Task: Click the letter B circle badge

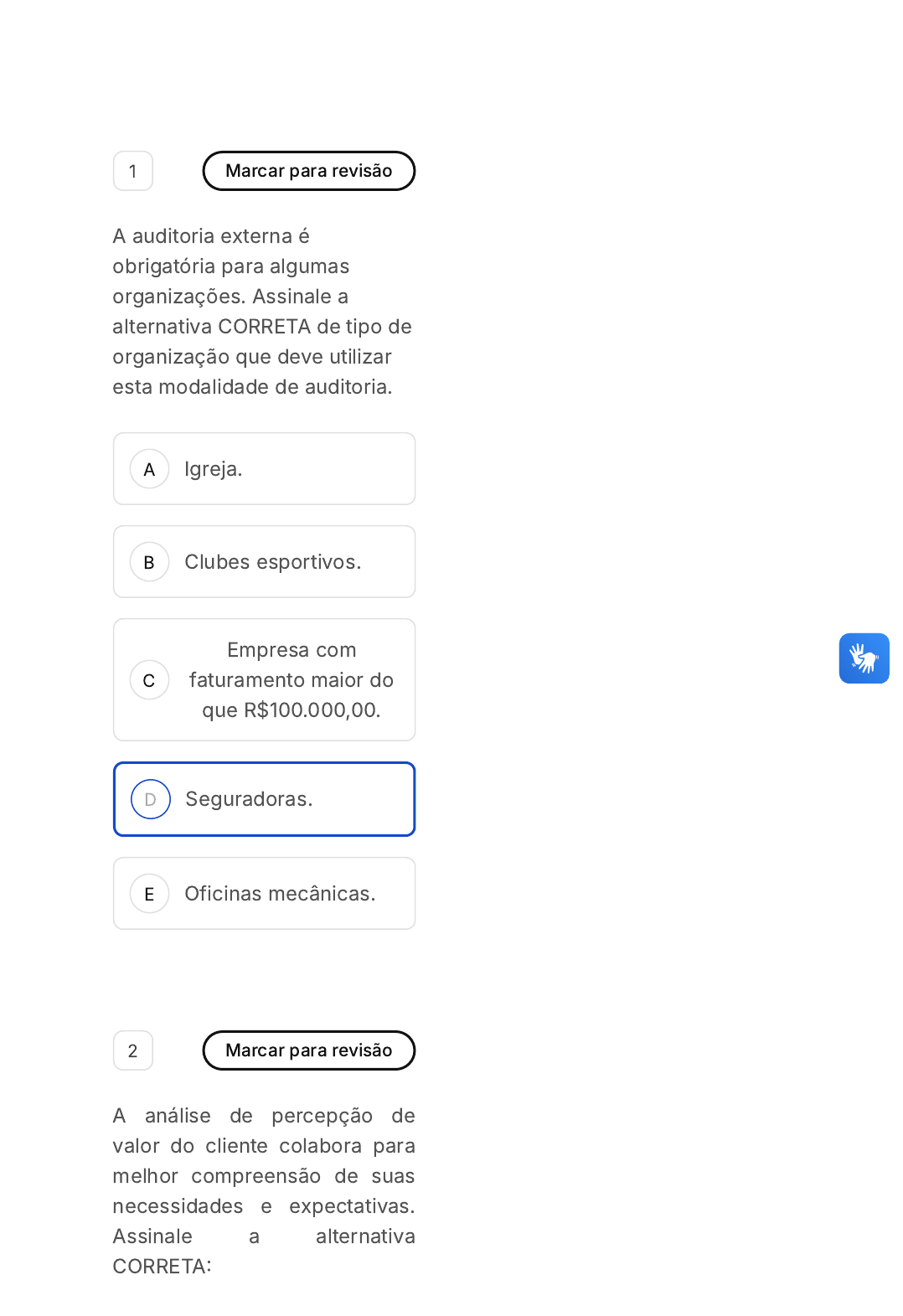Action: [150, 562]
